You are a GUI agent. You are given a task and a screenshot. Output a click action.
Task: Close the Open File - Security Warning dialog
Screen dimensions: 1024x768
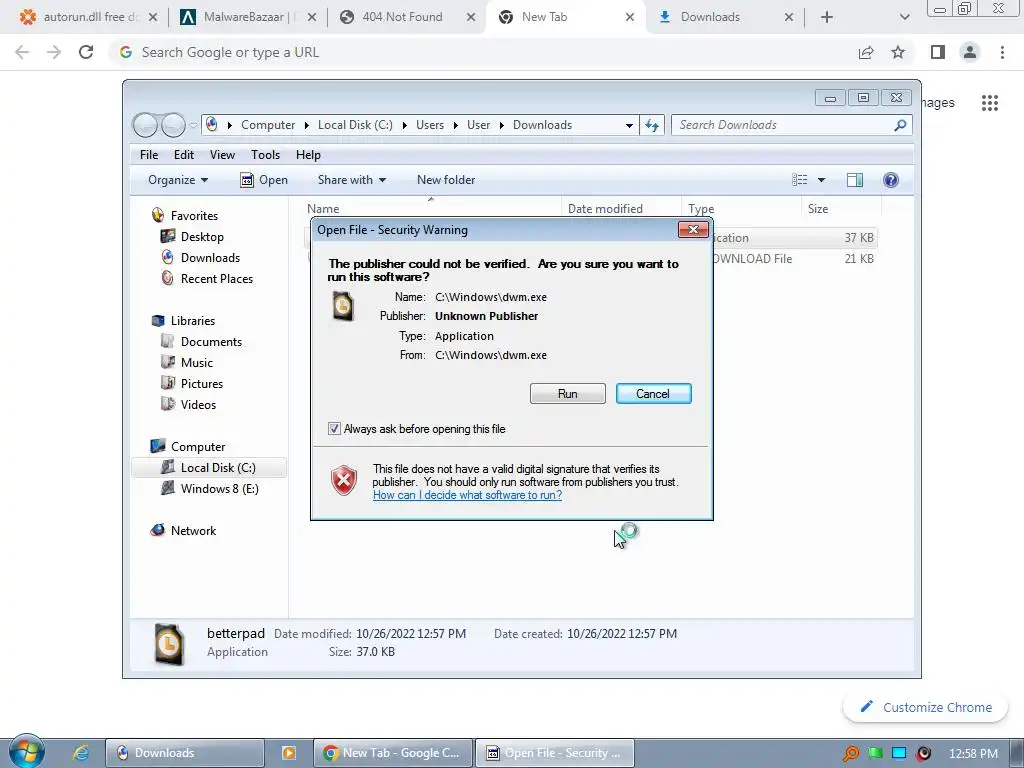tap(693, 229)
